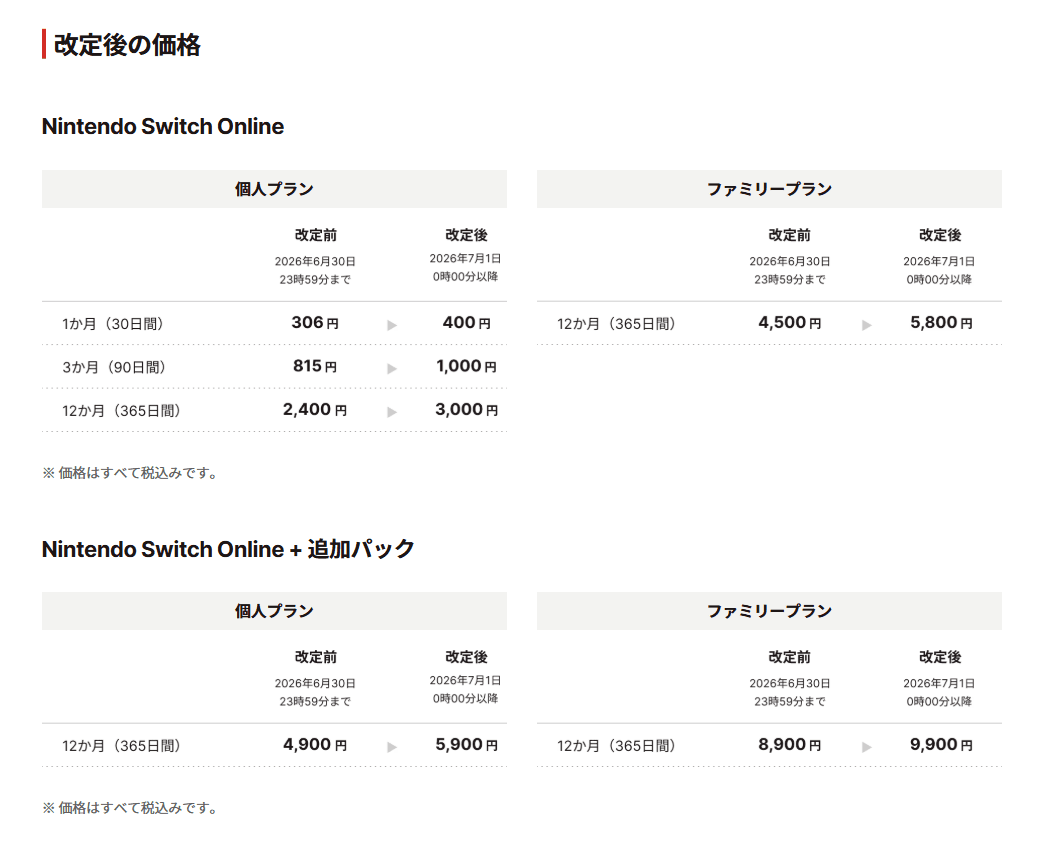Image resolution: width=1051 pixels, height=859 pixels.
Task: Click ファミリープラン header in 追加パック table
Action: click(x=769, y=611)
